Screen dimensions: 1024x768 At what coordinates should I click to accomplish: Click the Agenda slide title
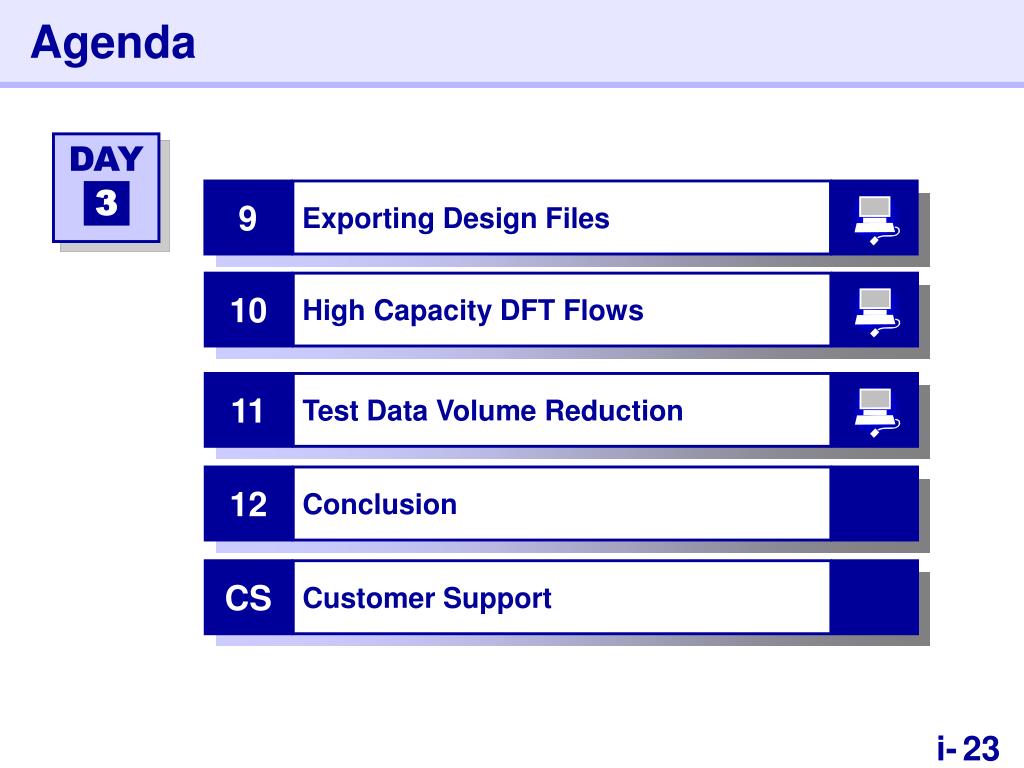[113, 43]
